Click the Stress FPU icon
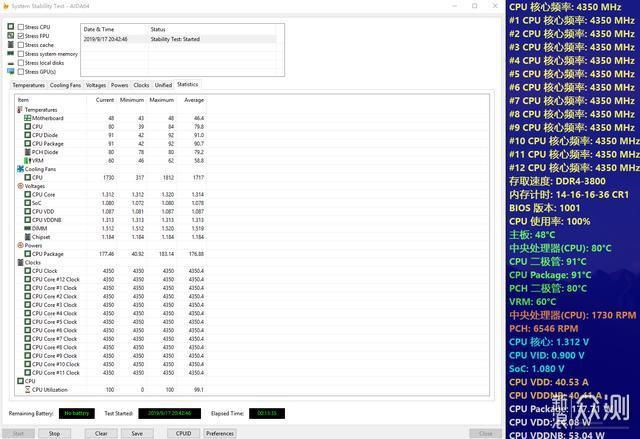The height and width of the screenshot is (439, 640). click(x=11, y=35)
